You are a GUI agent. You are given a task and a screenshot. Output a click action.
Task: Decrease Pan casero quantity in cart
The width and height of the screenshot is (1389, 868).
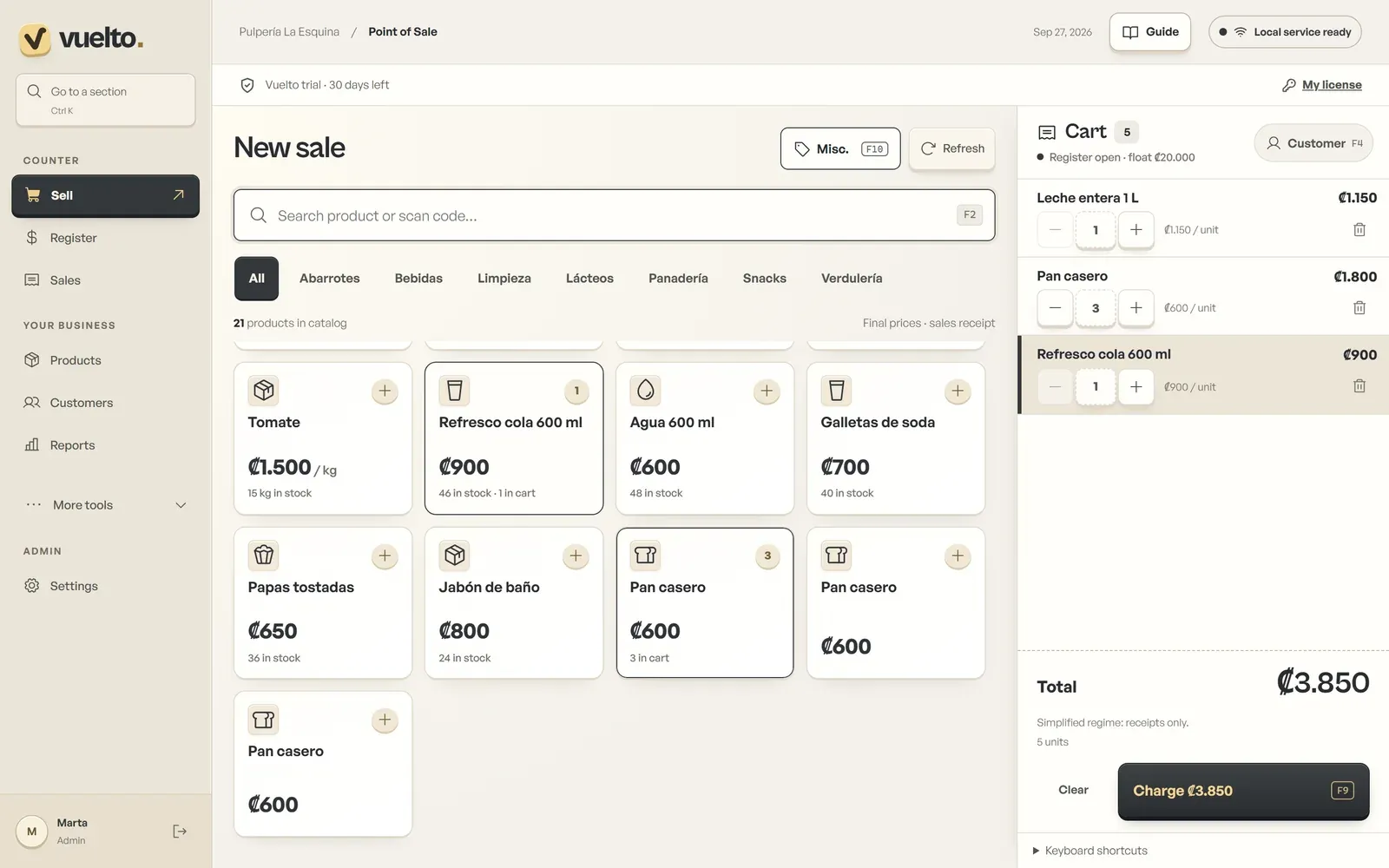pos(1055,308)
